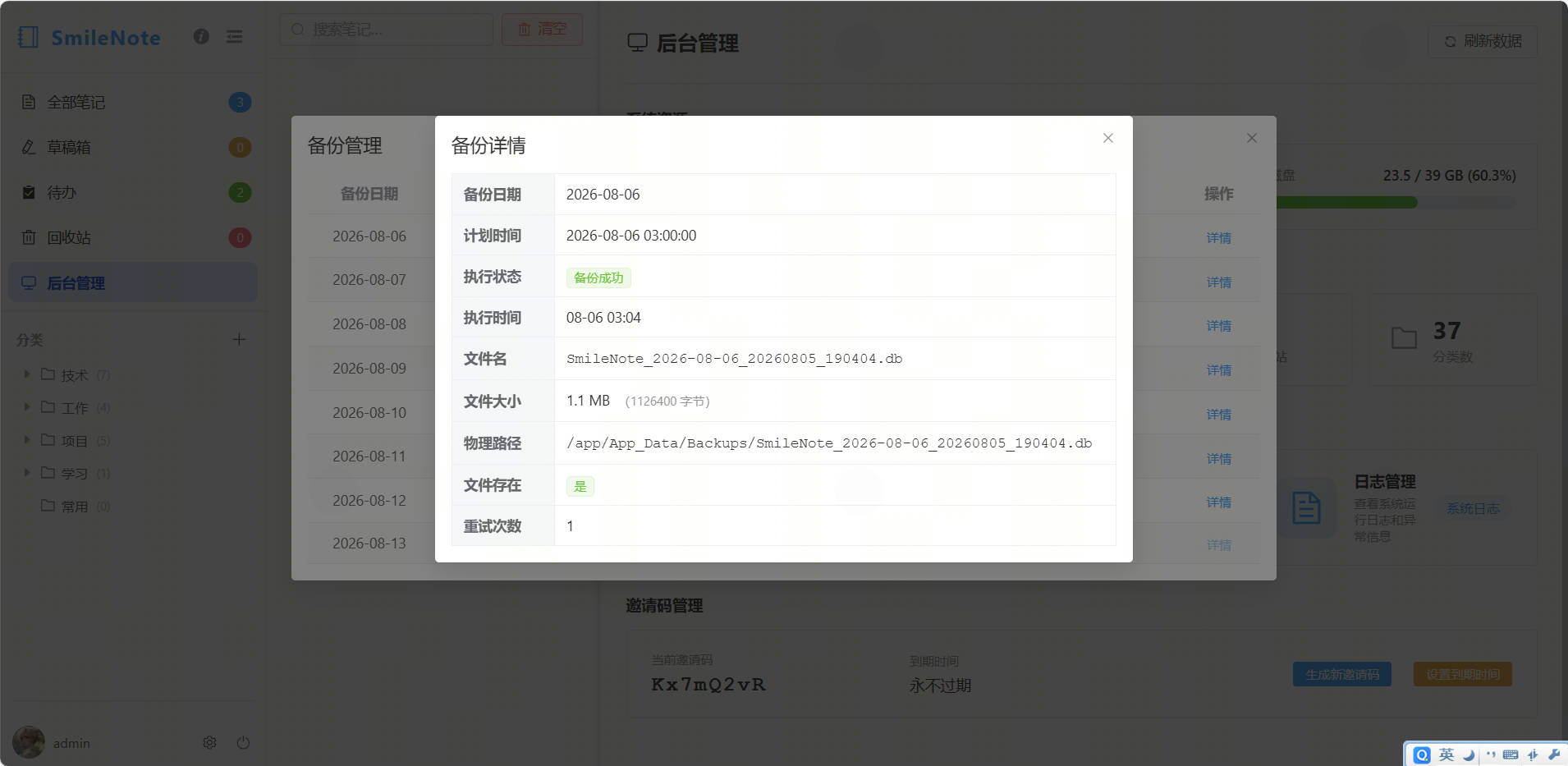Open 详情 for backup 2026-08-10
This screenshot has width=1568, height=766.
pyautogui.click(x=1218, y=415)
